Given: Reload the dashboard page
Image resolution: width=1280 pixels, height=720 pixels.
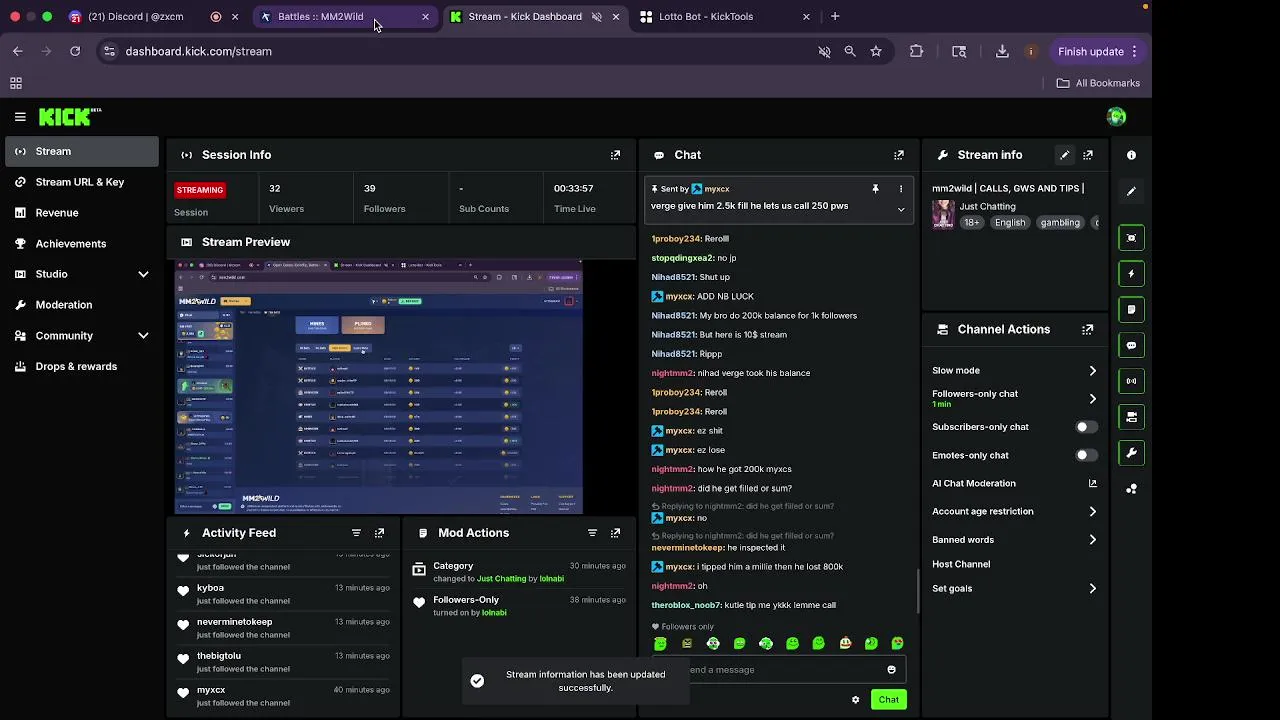Looking at the screenshot, I should (74, 51).
